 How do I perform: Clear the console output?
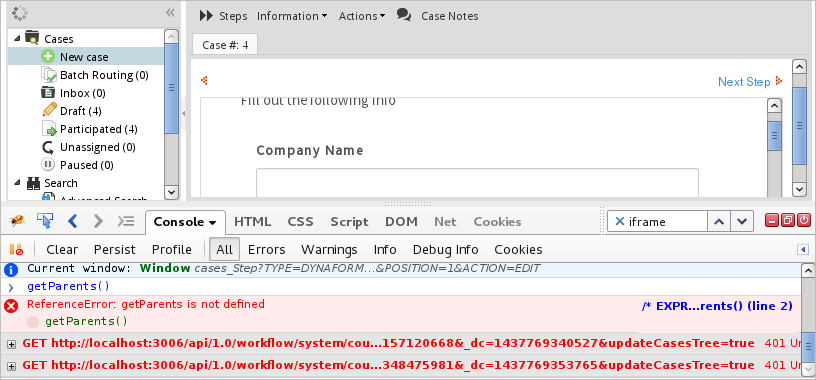(x=62, y=250)
